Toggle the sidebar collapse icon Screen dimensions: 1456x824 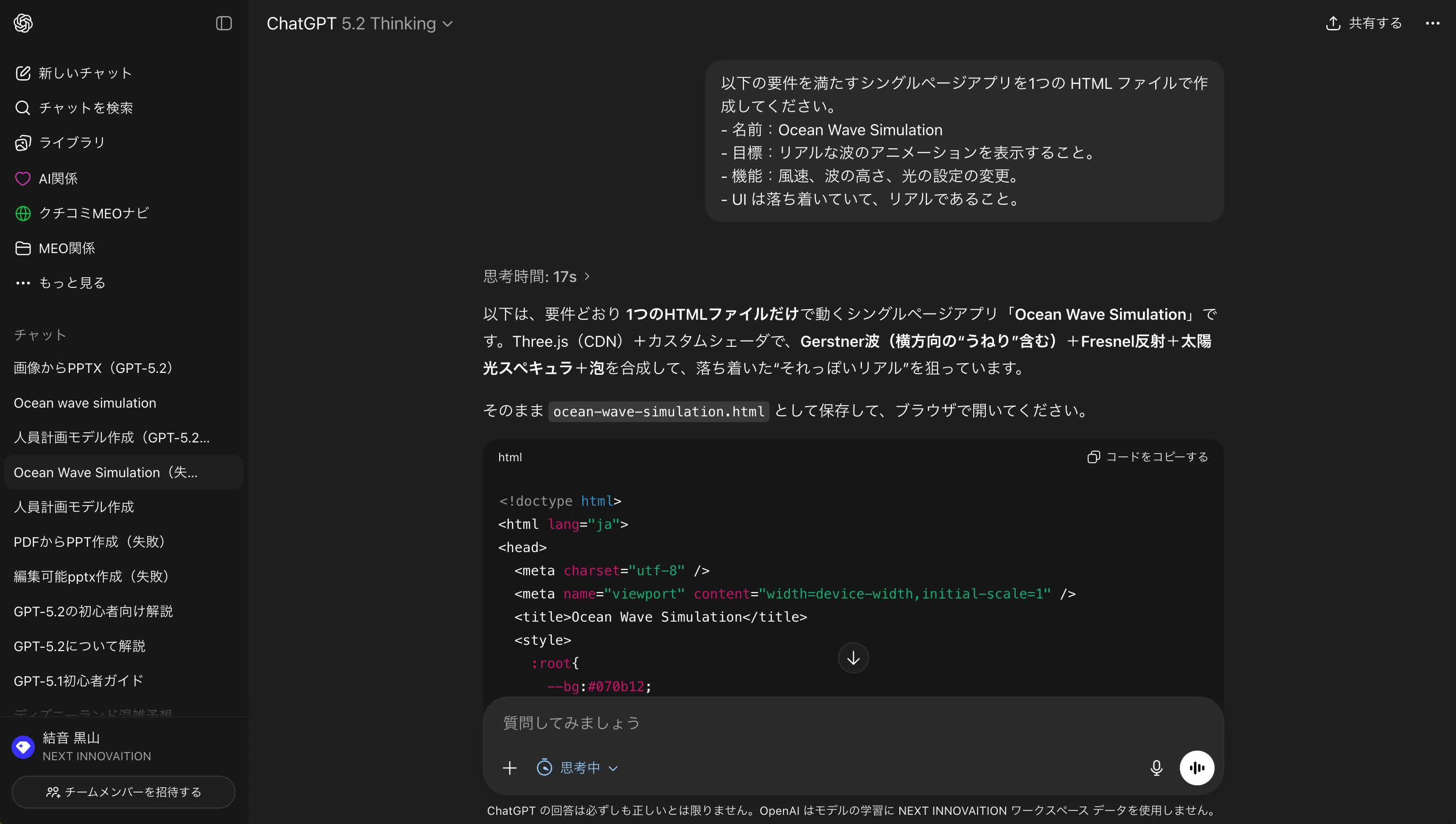pos(224,23)
